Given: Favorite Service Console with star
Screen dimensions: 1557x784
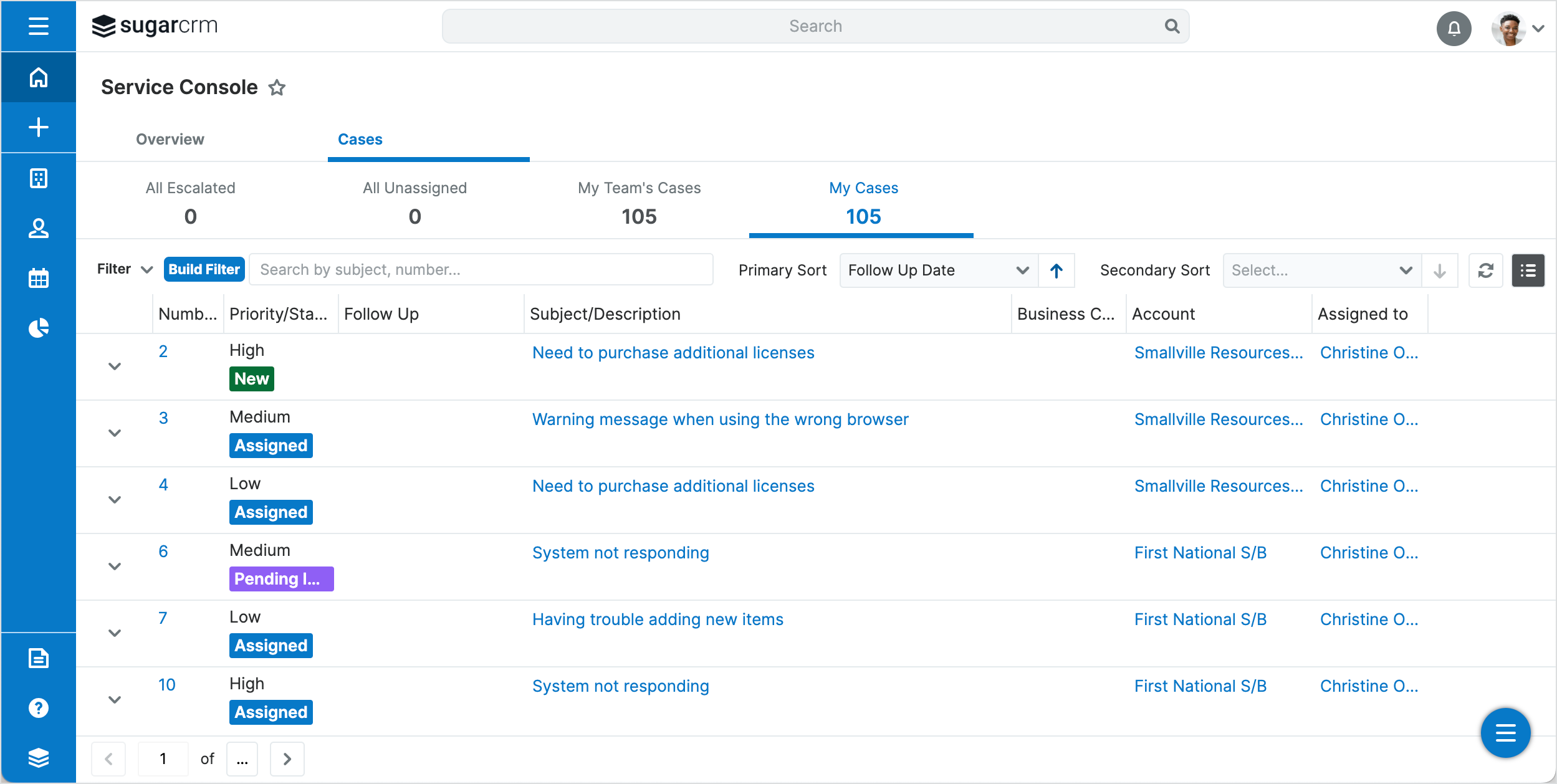Looking at the screenshot, I should point(277,88).
